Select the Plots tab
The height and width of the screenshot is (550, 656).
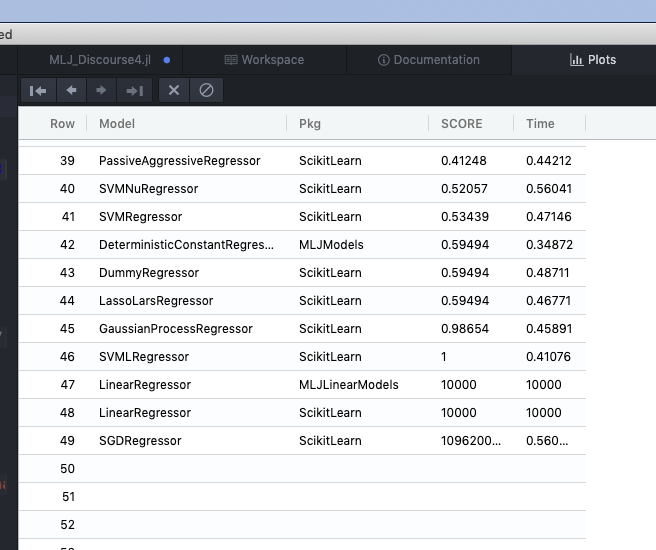pos(593,60)
